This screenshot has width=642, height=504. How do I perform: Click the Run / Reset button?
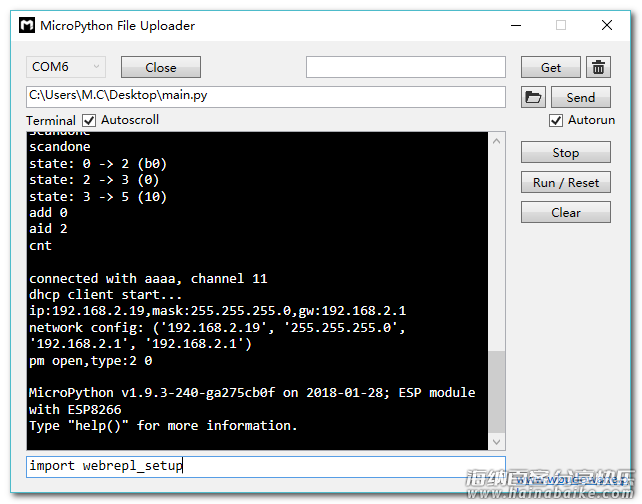pos(566,182)
